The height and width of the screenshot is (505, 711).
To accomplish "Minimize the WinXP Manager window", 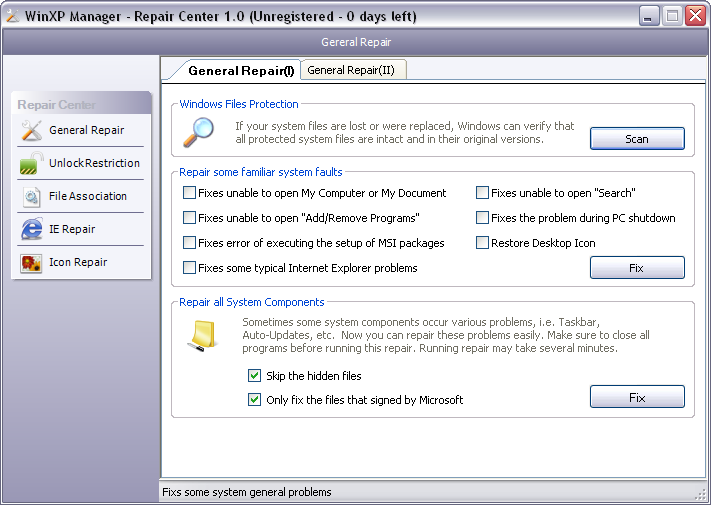I will [x=649, y=16].
